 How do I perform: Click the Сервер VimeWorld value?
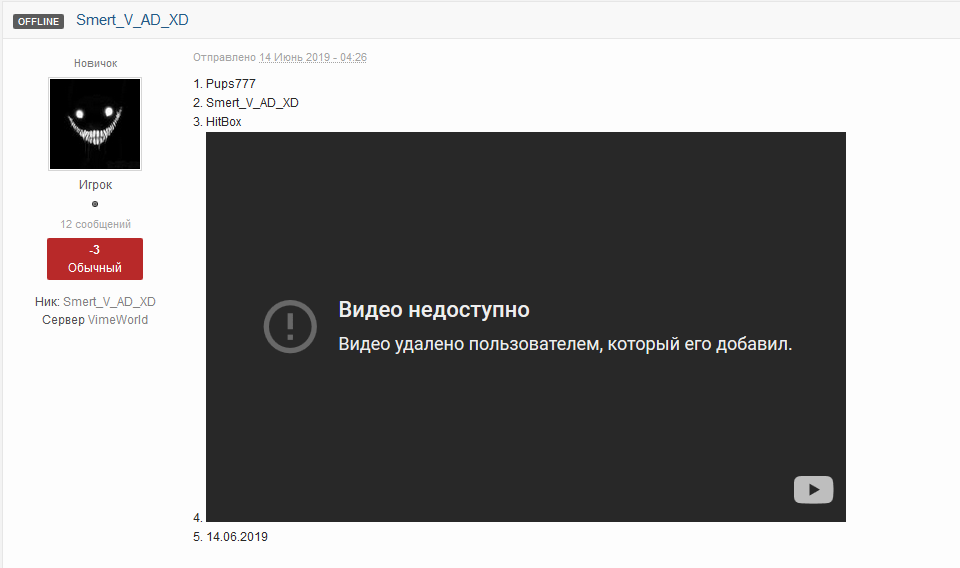point(118,320)
